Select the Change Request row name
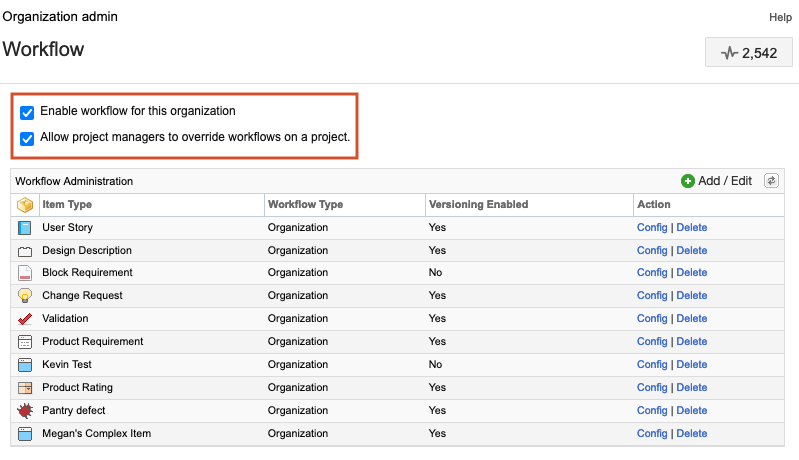 click(x=82, y=295)
